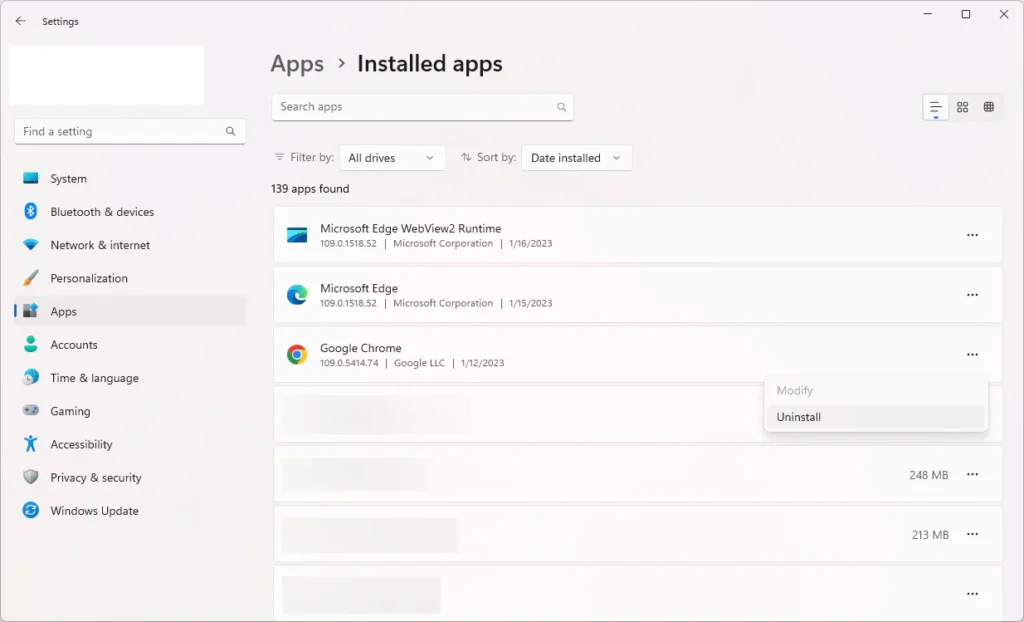Go to Bluetooth & devices settings
Image resolution: width=1024 pixels, height=622 pixels.
coord(102,212)
